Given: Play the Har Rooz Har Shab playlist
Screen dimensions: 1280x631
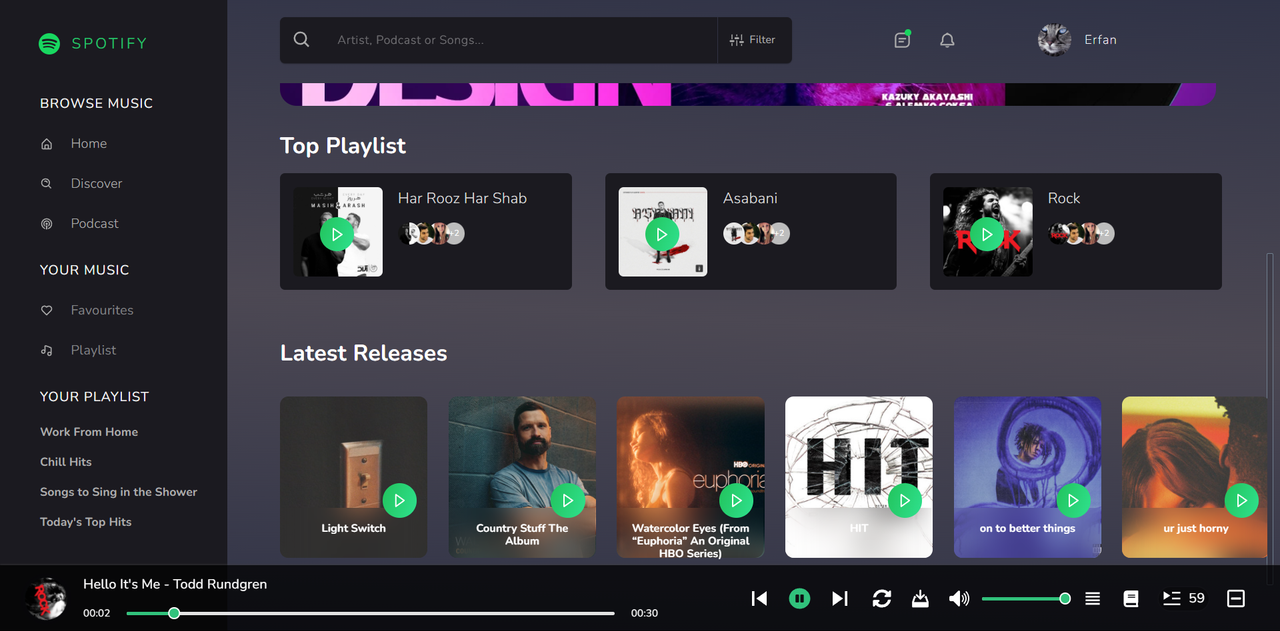Looking at the screenshot, I should pyautogui.click(x=337, y=234).
